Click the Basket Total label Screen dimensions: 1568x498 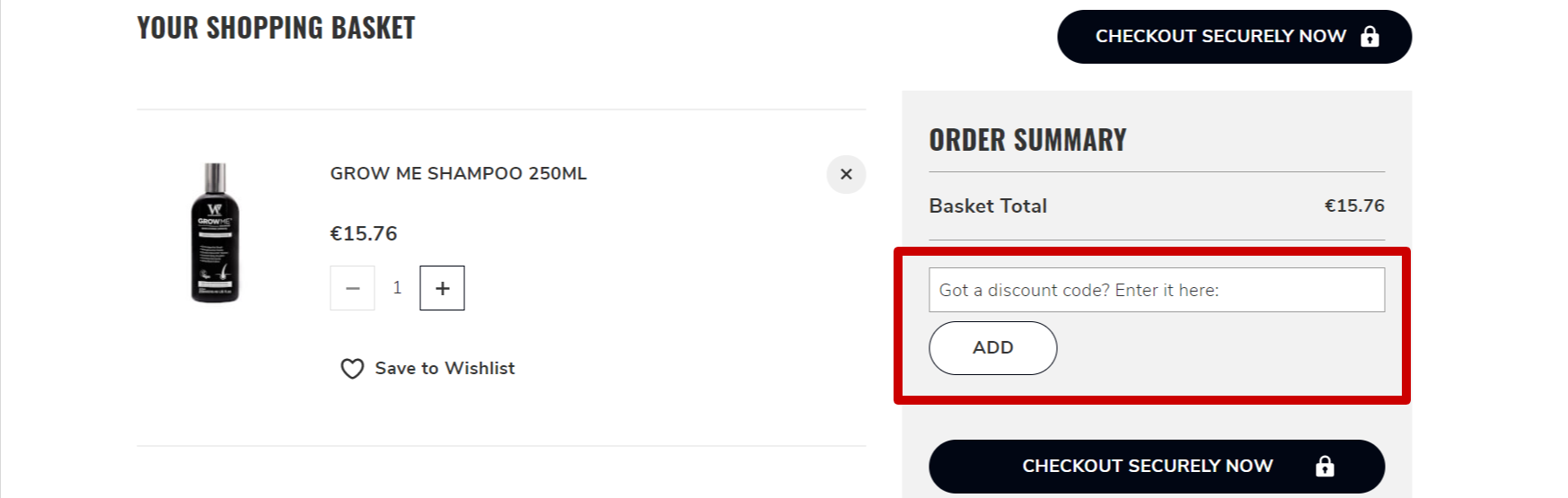coord(988,206)
